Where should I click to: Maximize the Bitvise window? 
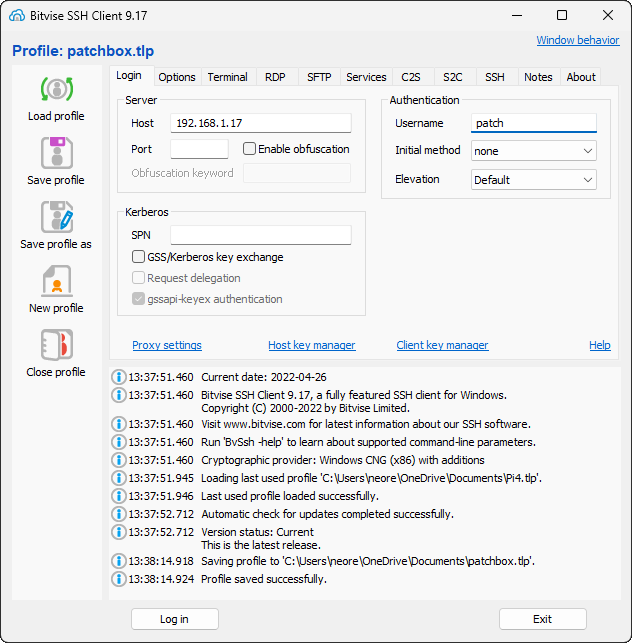[x=562, y=16]
